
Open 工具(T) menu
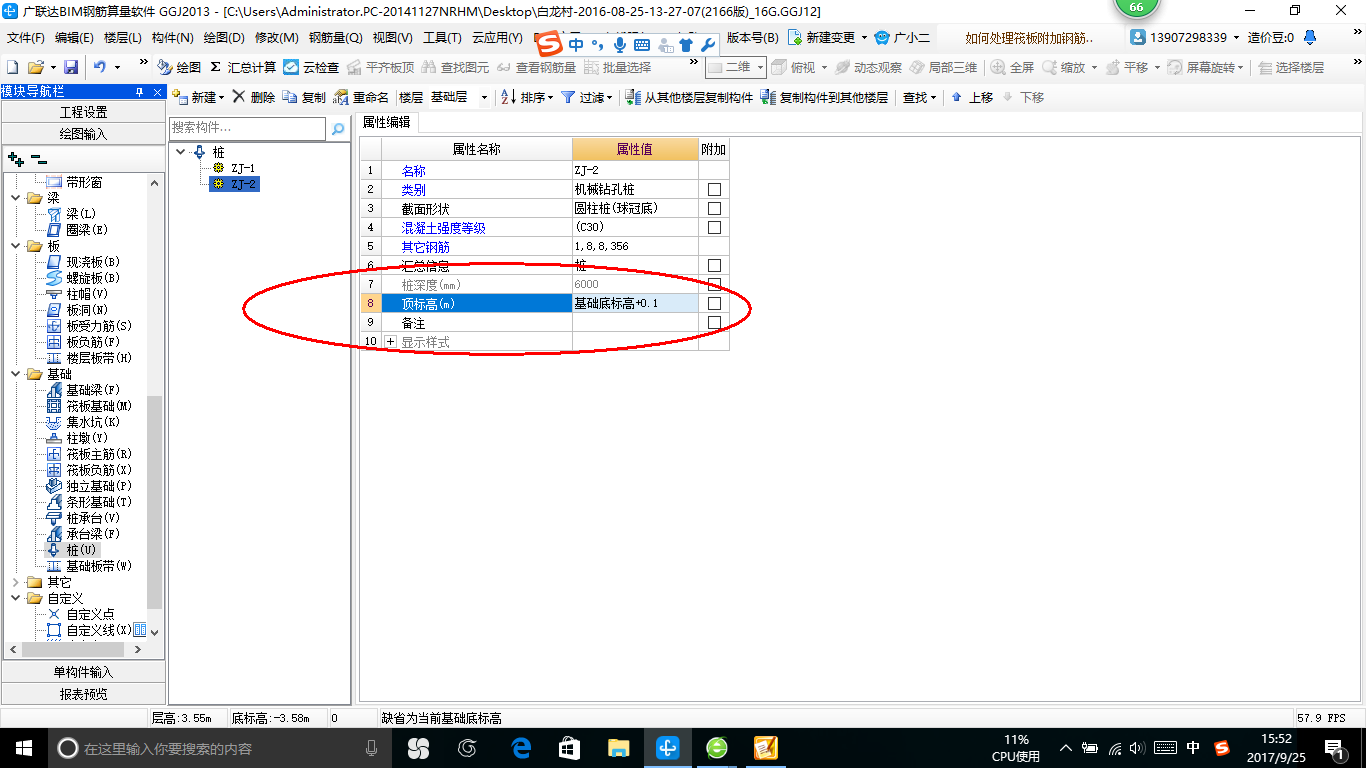(x=442, y=38)
